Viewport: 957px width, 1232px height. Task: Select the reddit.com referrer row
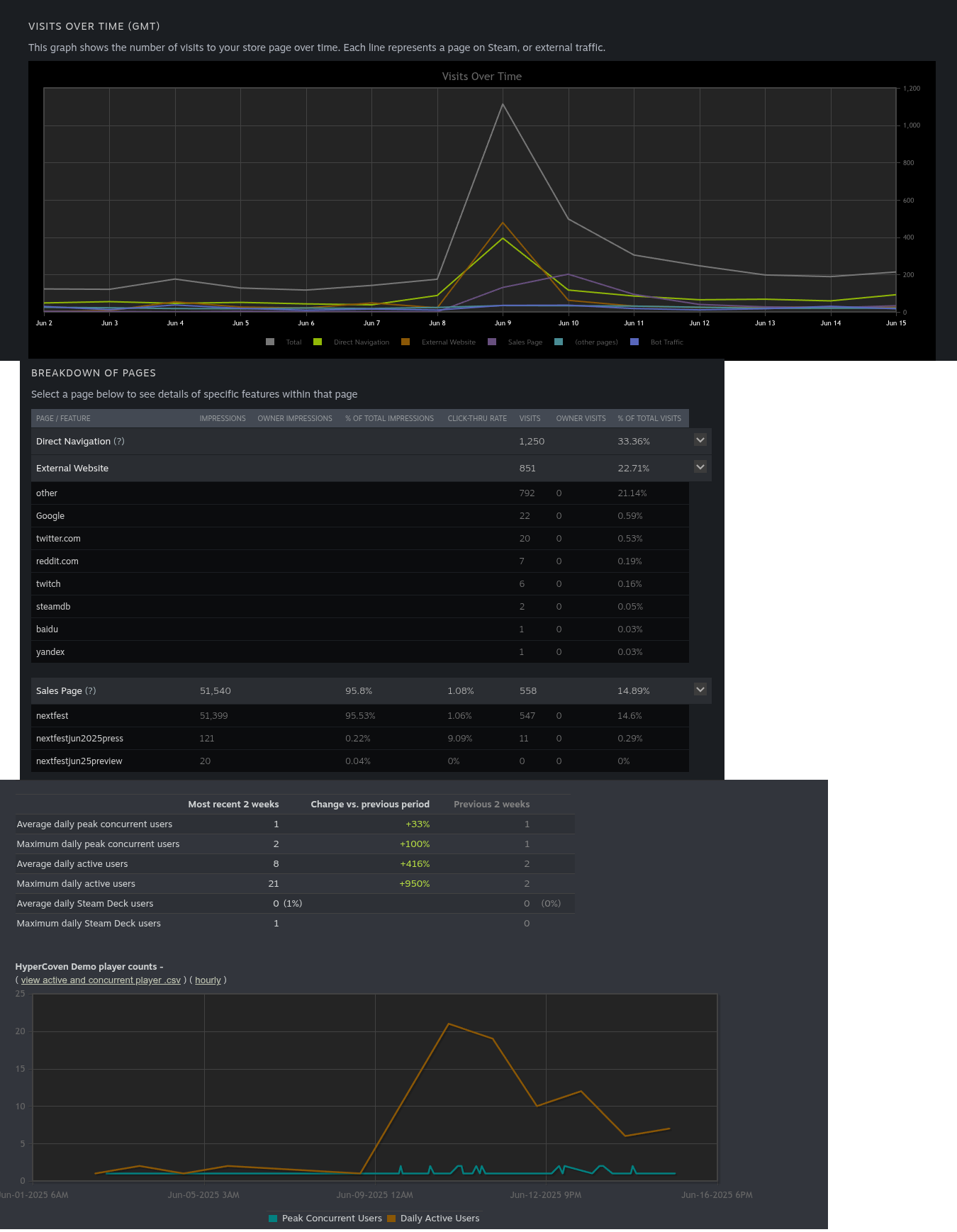coord(360,561)
